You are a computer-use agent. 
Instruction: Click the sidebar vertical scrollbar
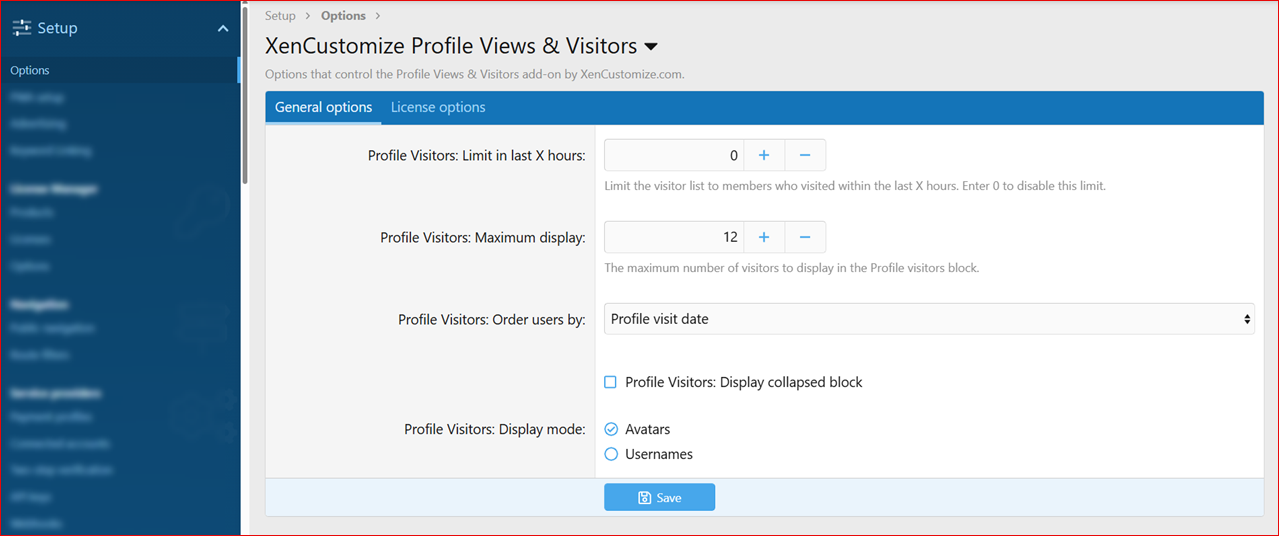pos(244,95)
